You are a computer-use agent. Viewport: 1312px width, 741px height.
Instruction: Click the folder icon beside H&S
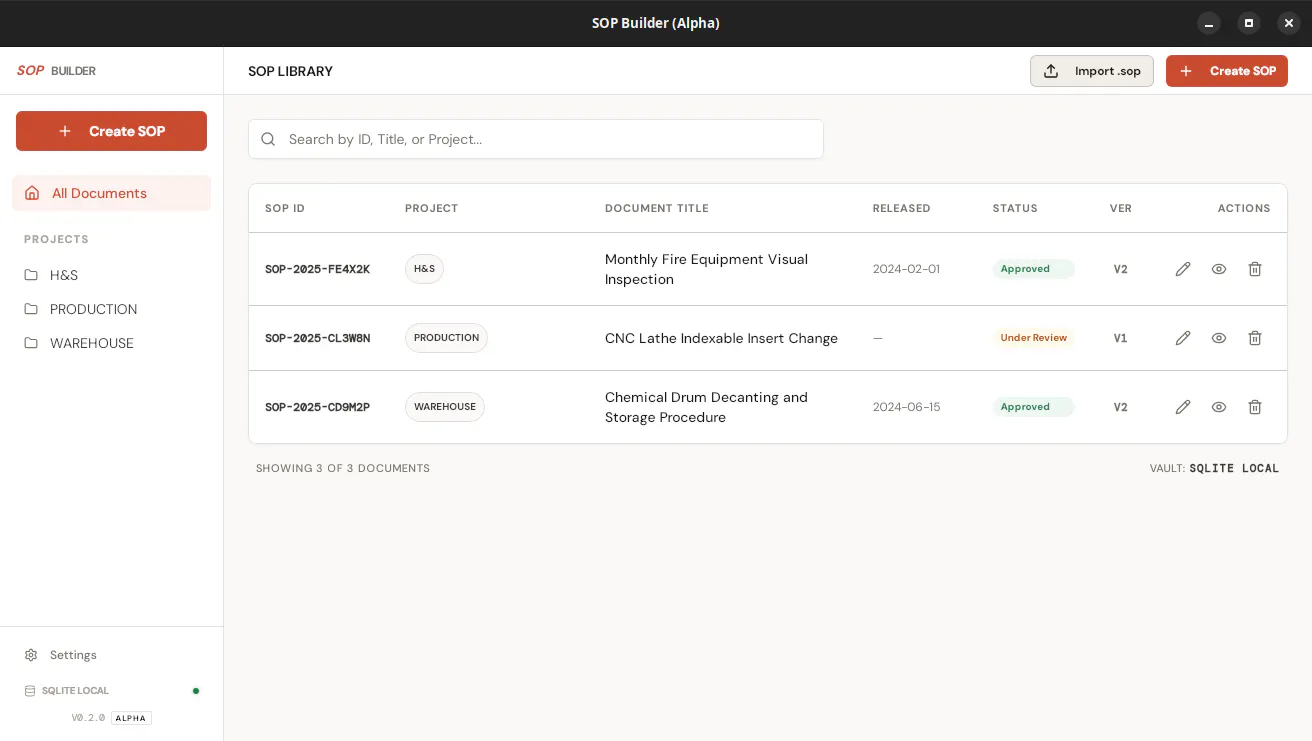coord(31,275)
